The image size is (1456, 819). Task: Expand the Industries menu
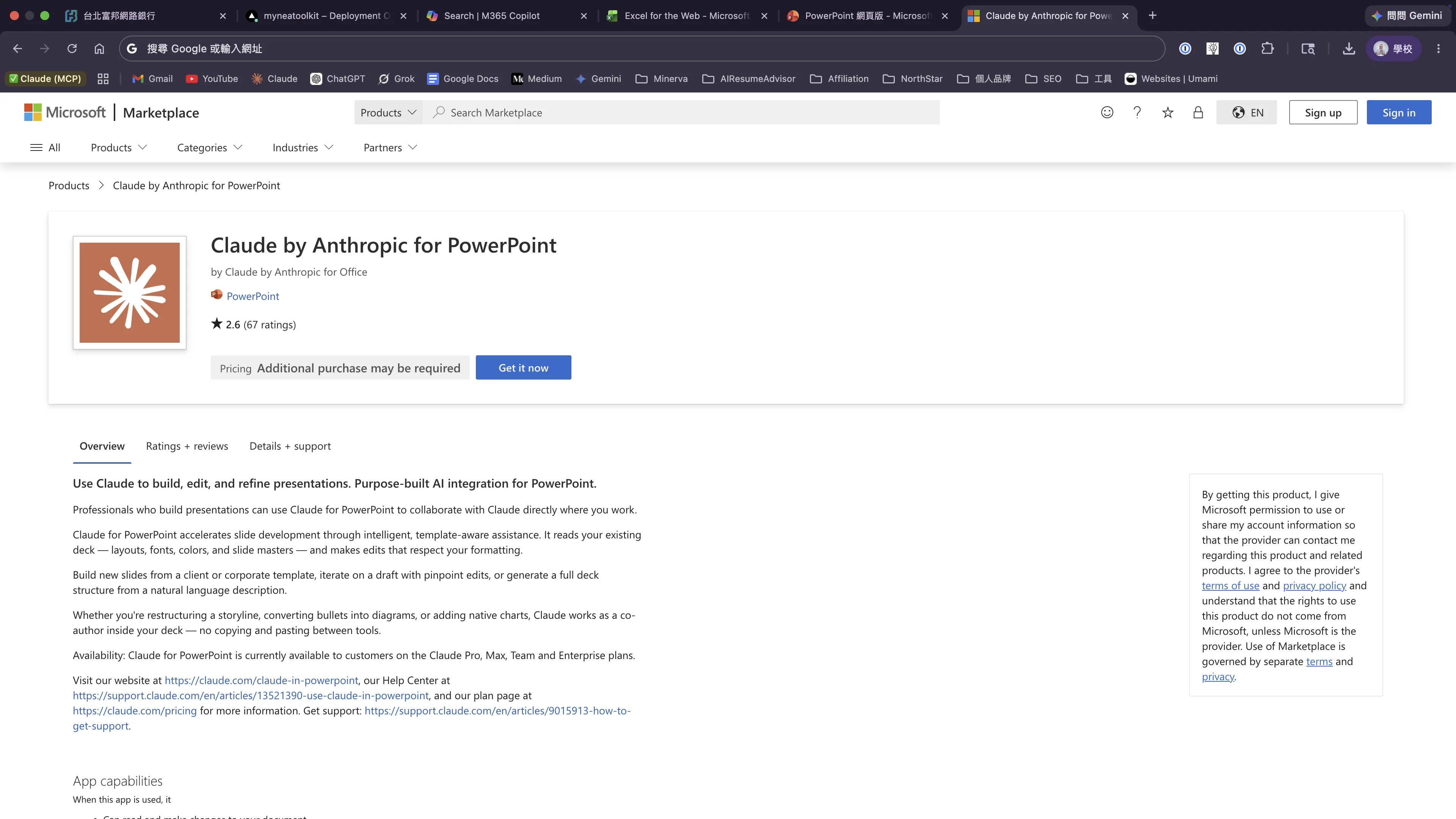click(303, 147)
